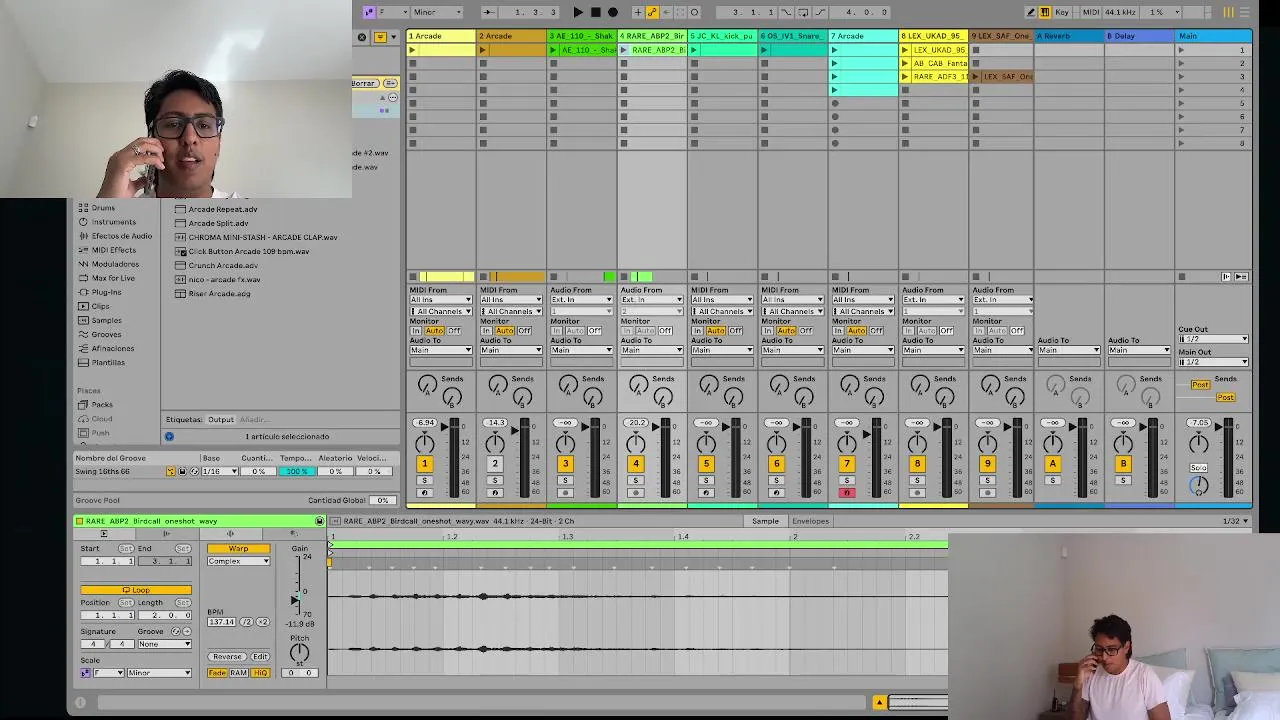This screenshot has width=1280, height=720.
Task: Select Click Button Arcade 109 bpm.wav
Action: pos(249,251)
